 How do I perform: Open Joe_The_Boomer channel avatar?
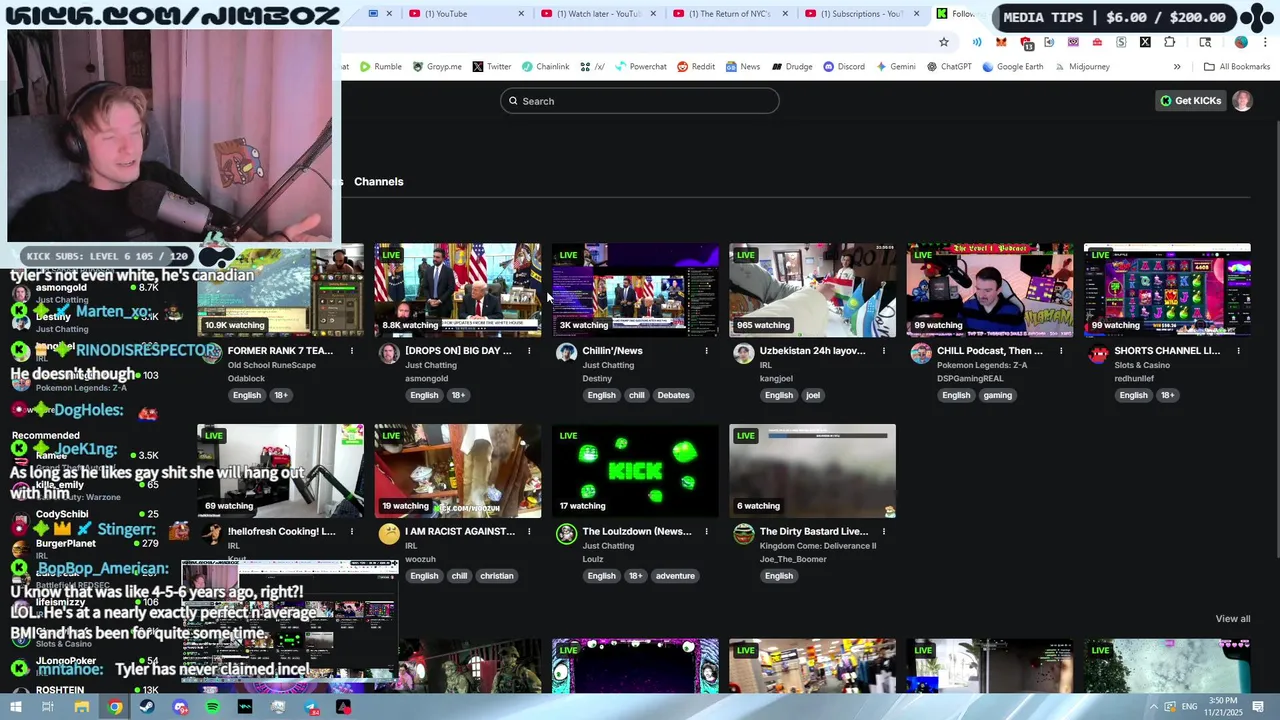click(743, 534)
